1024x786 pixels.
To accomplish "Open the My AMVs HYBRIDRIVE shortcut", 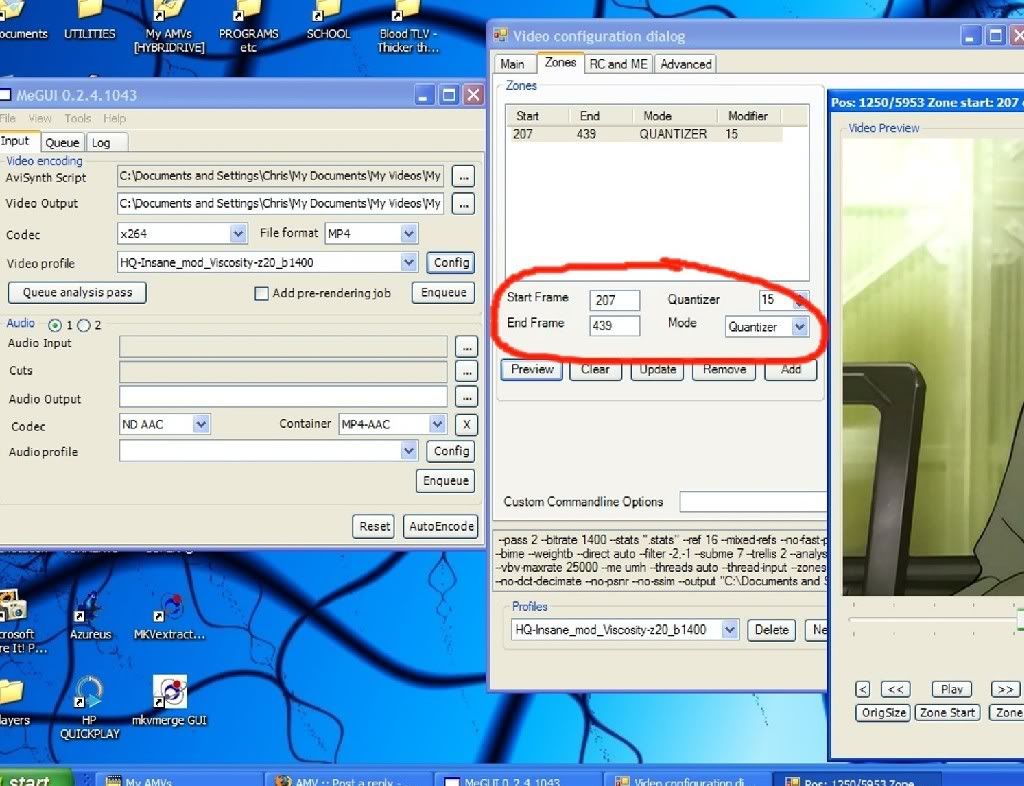I will pyautogui.click(x=169, y=27).
